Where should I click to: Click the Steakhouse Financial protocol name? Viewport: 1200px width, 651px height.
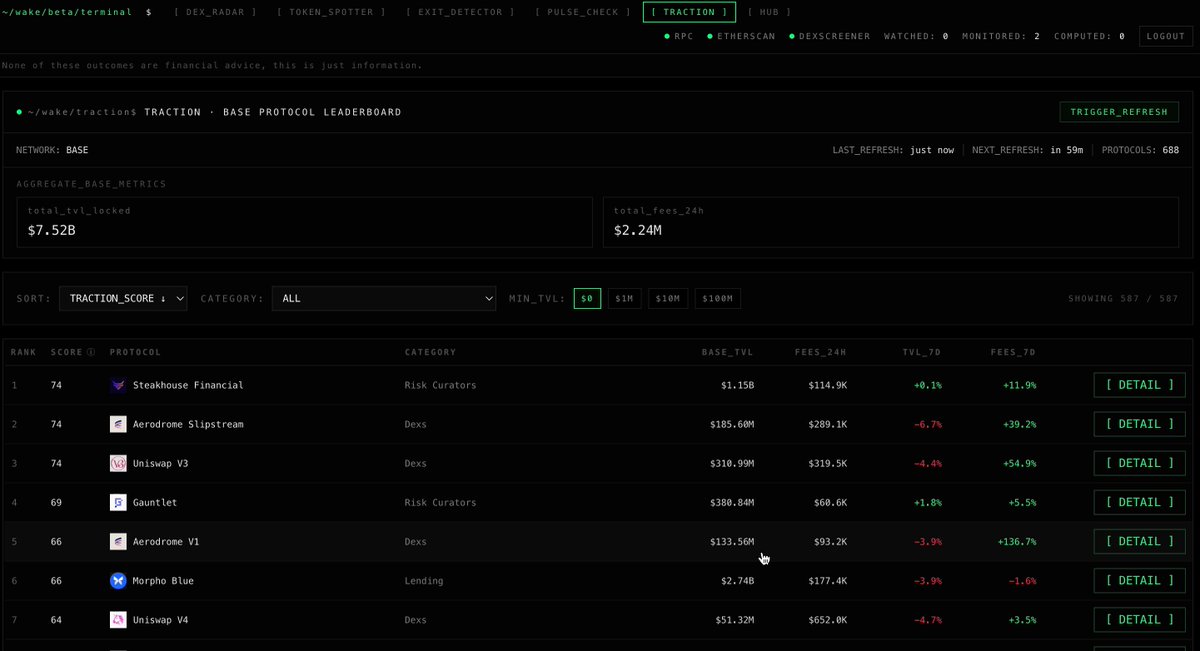pyautogui.click(x=188, y=385)
